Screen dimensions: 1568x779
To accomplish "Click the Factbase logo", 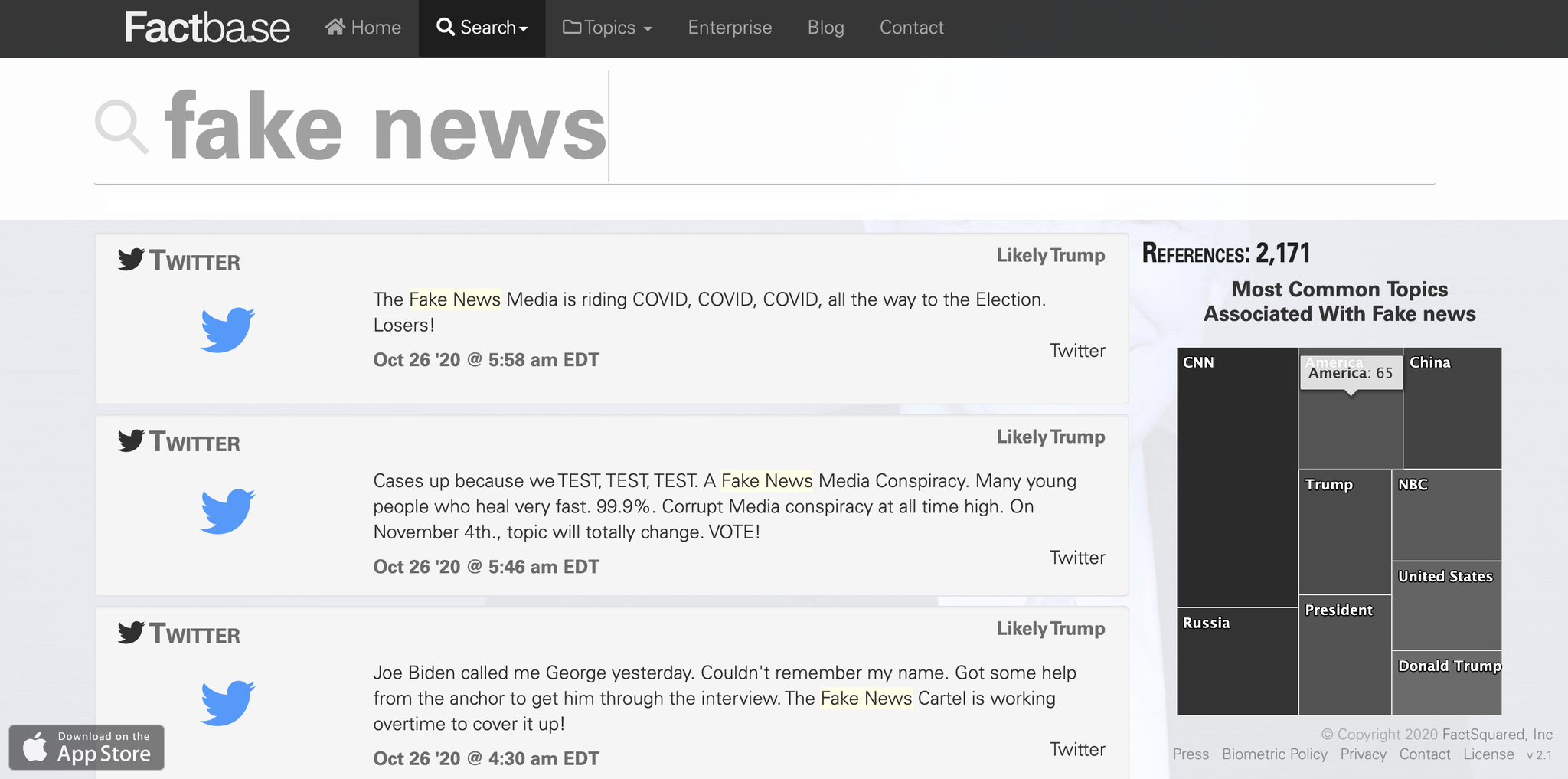I will click(x=207, y=28).
